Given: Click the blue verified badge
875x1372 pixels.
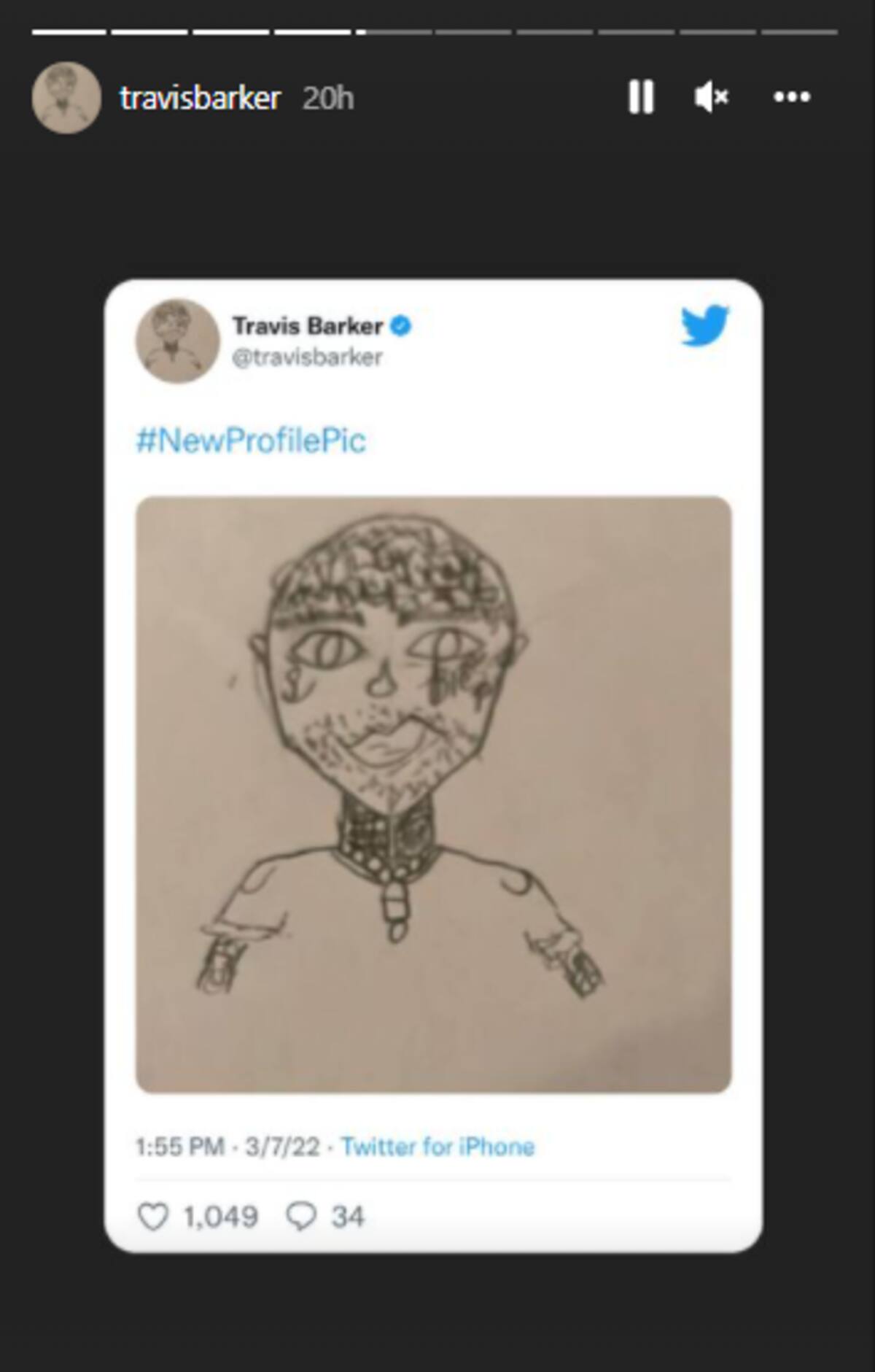Looking at the screenshot, I should click(401, 326).
